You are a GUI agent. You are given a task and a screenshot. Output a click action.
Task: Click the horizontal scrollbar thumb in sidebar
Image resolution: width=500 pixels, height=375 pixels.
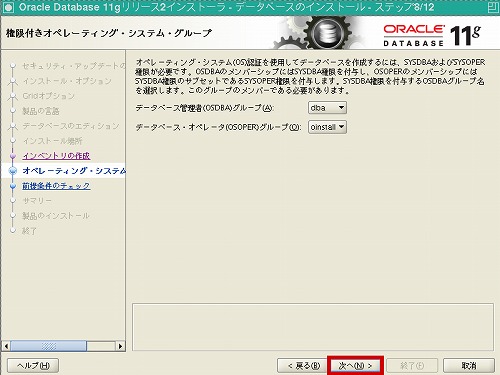[x=49, y=346]
